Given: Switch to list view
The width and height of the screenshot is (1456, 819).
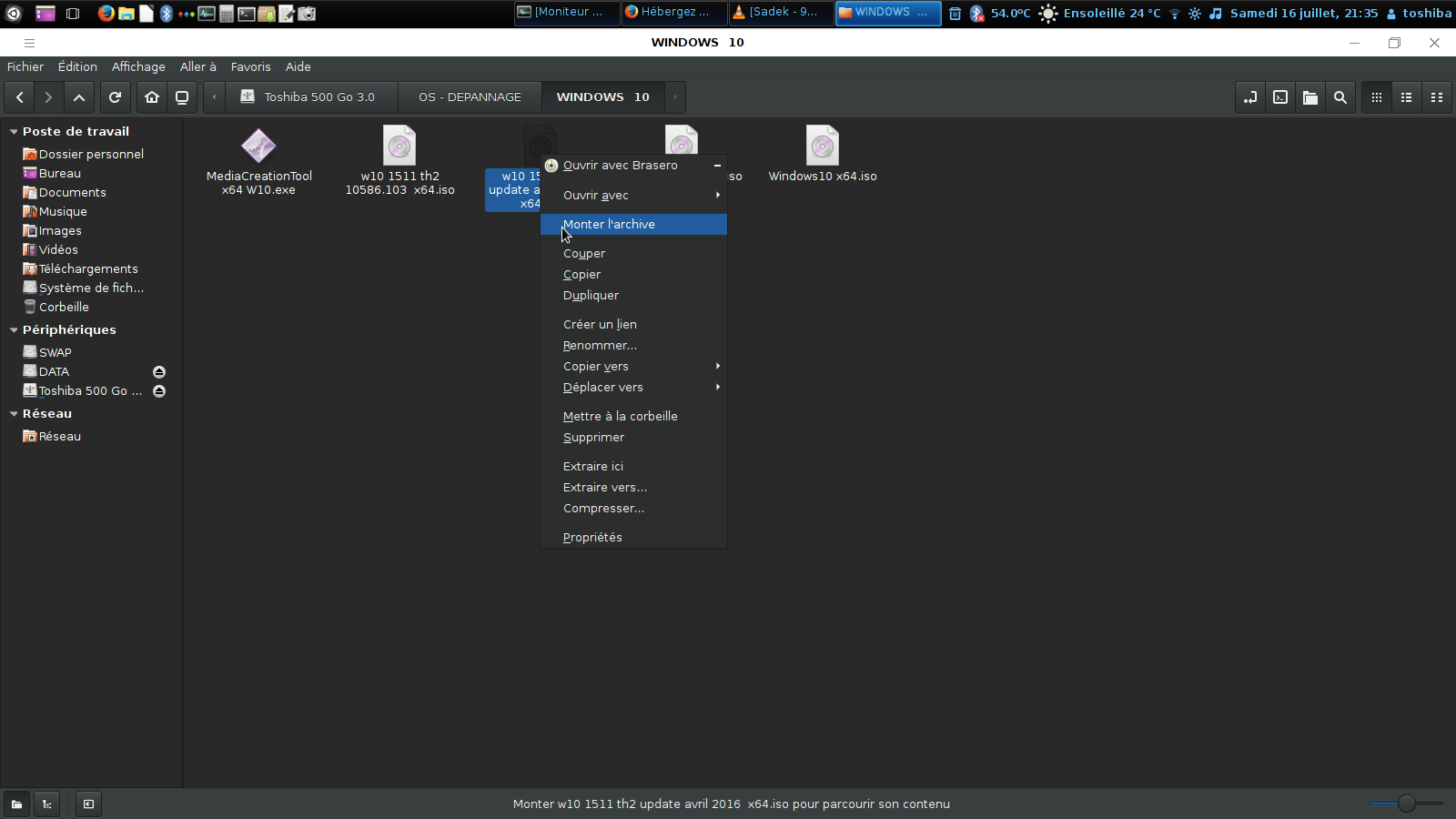Looking at the screenshot, I should click(x=1407, y=97).
